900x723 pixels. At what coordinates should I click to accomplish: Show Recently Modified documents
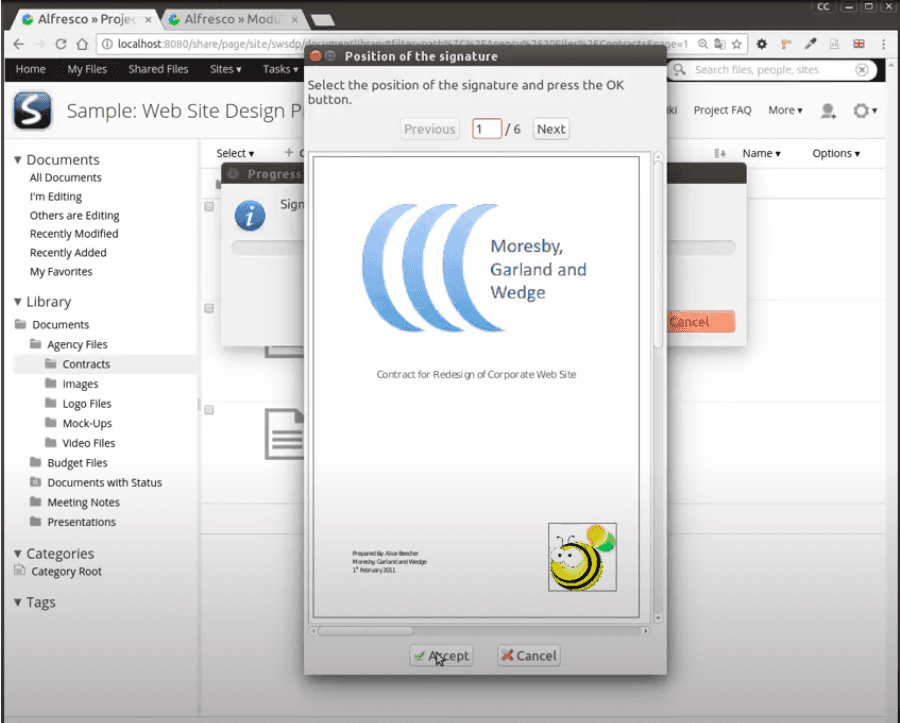74,234
